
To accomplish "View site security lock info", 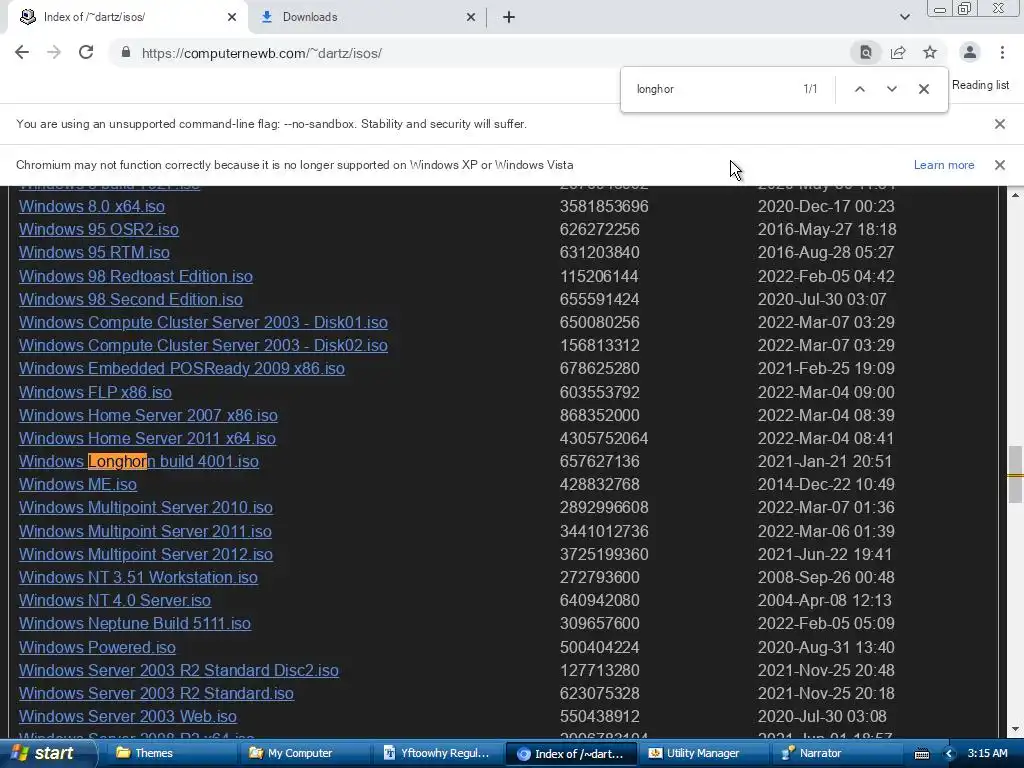I will pyautogui.click(x=126, y=53).
